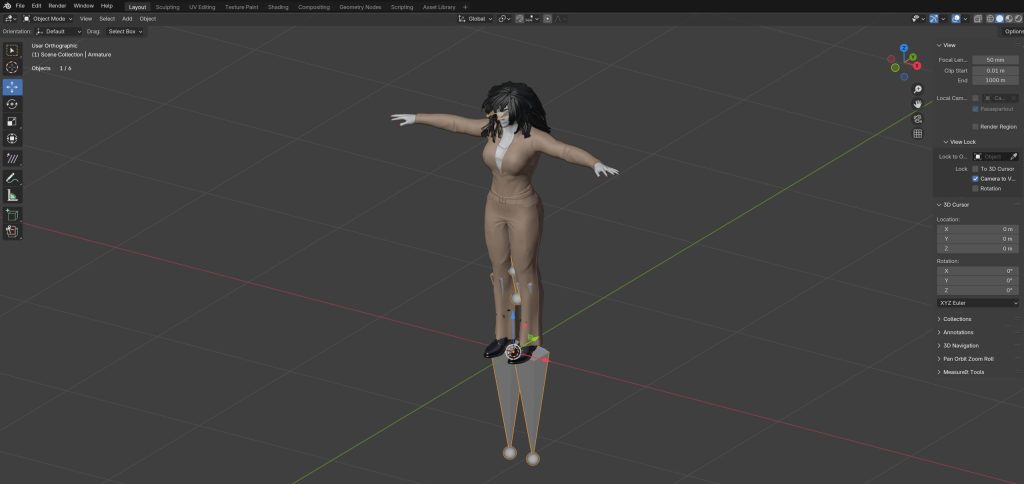1024x484 pixels.
Task: Switch orthographic/perspective with grid gizmo
Action: click(918, 134)
